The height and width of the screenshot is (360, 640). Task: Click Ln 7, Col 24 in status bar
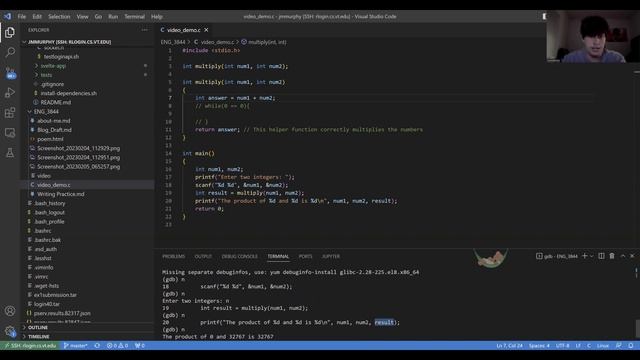point(509,346)
